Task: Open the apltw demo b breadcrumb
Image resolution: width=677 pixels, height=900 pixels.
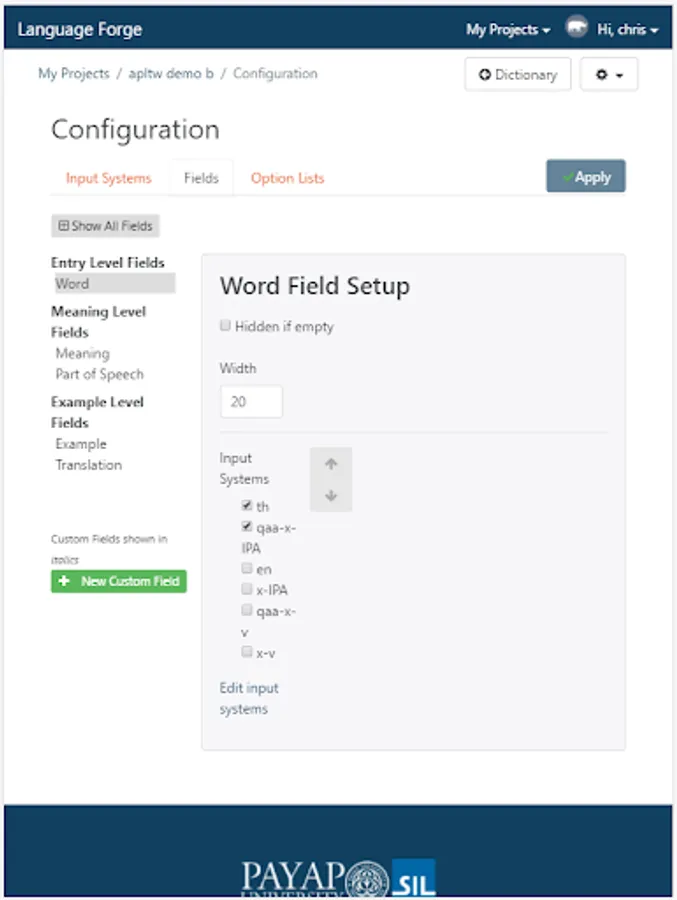Action: click(171, 73)
